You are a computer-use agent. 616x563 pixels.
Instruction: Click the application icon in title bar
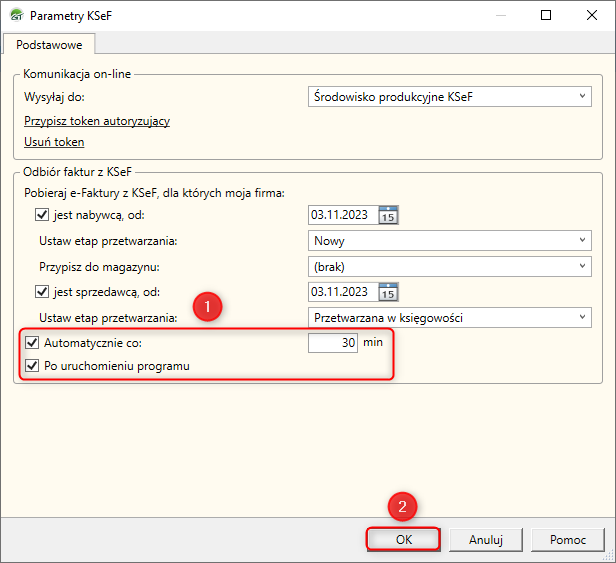(17, 15)
